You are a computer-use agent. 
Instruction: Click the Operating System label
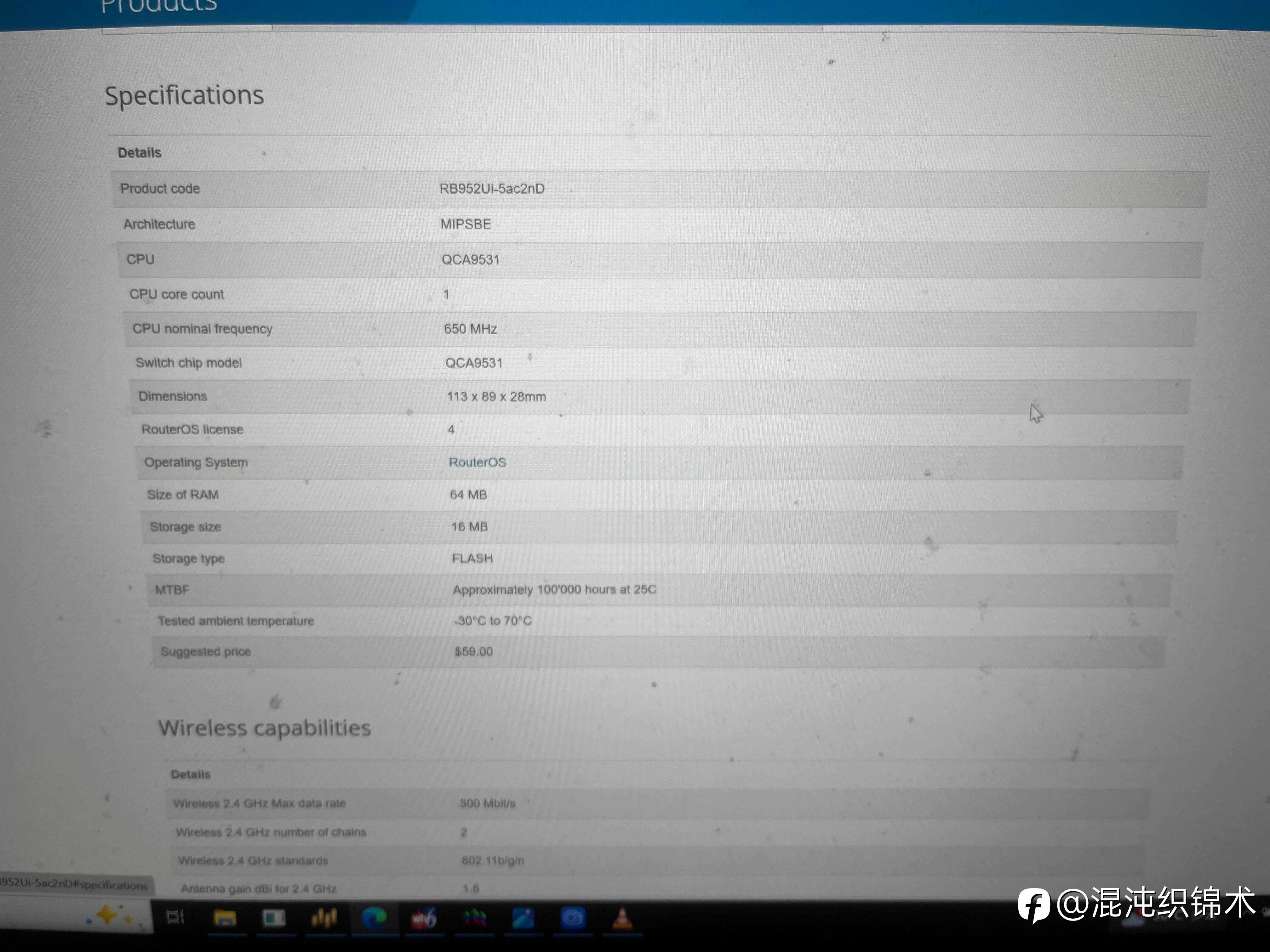[196, 462]
